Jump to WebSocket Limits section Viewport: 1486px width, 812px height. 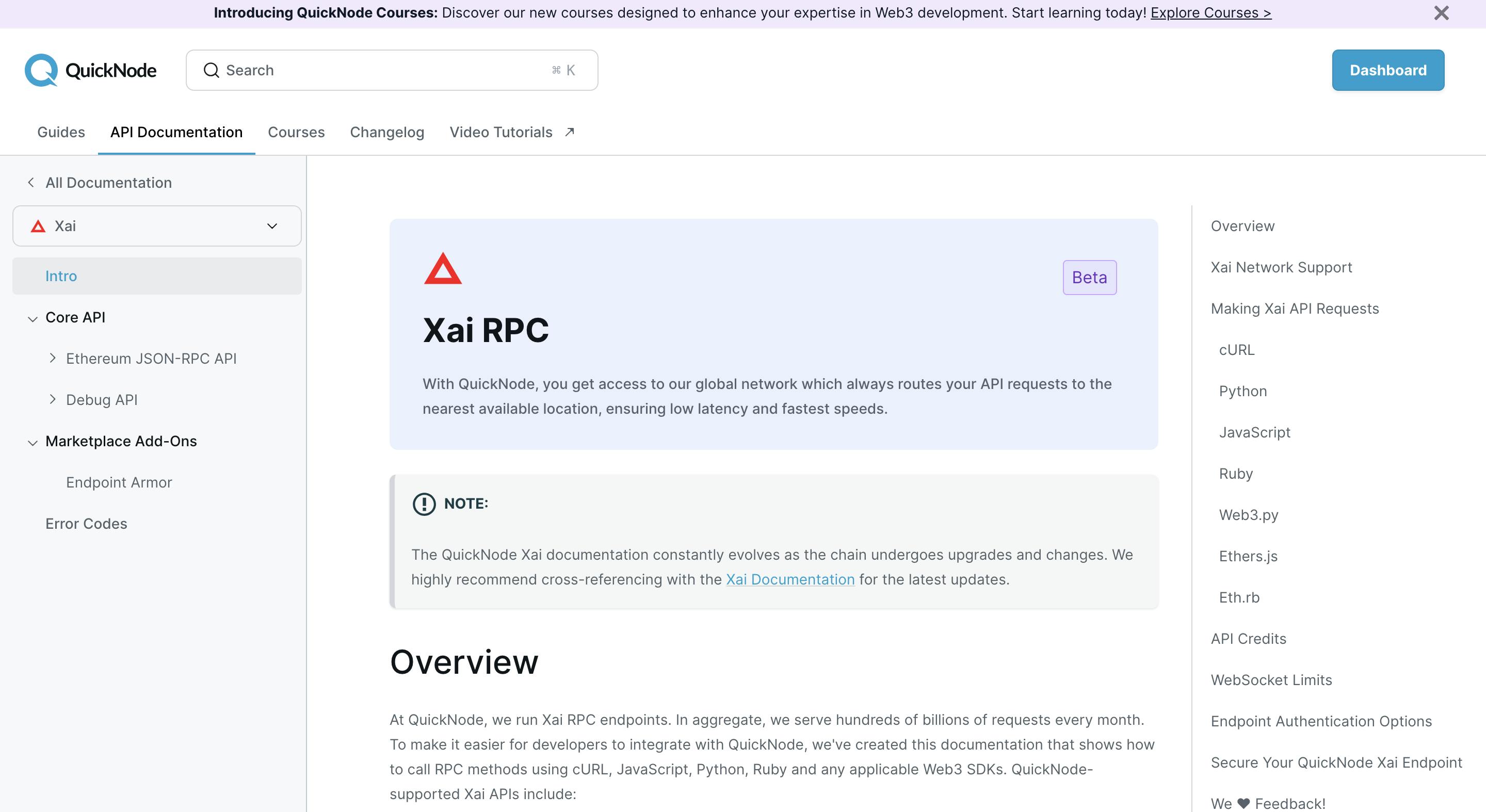1271,680
